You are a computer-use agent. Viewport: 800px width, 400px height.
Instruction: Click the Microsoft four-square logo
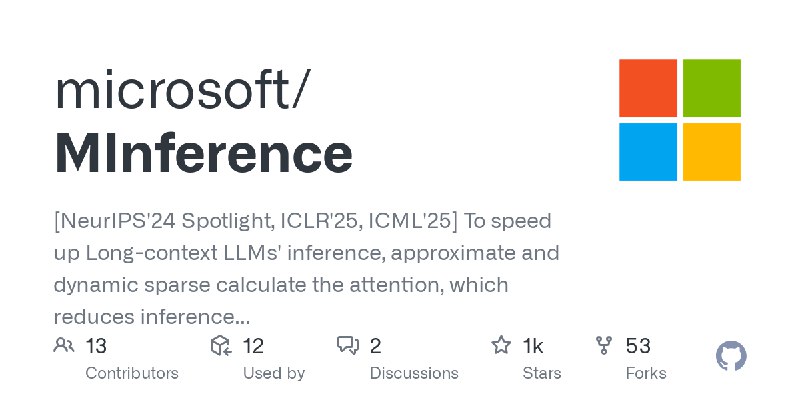[x=680, y=120]
